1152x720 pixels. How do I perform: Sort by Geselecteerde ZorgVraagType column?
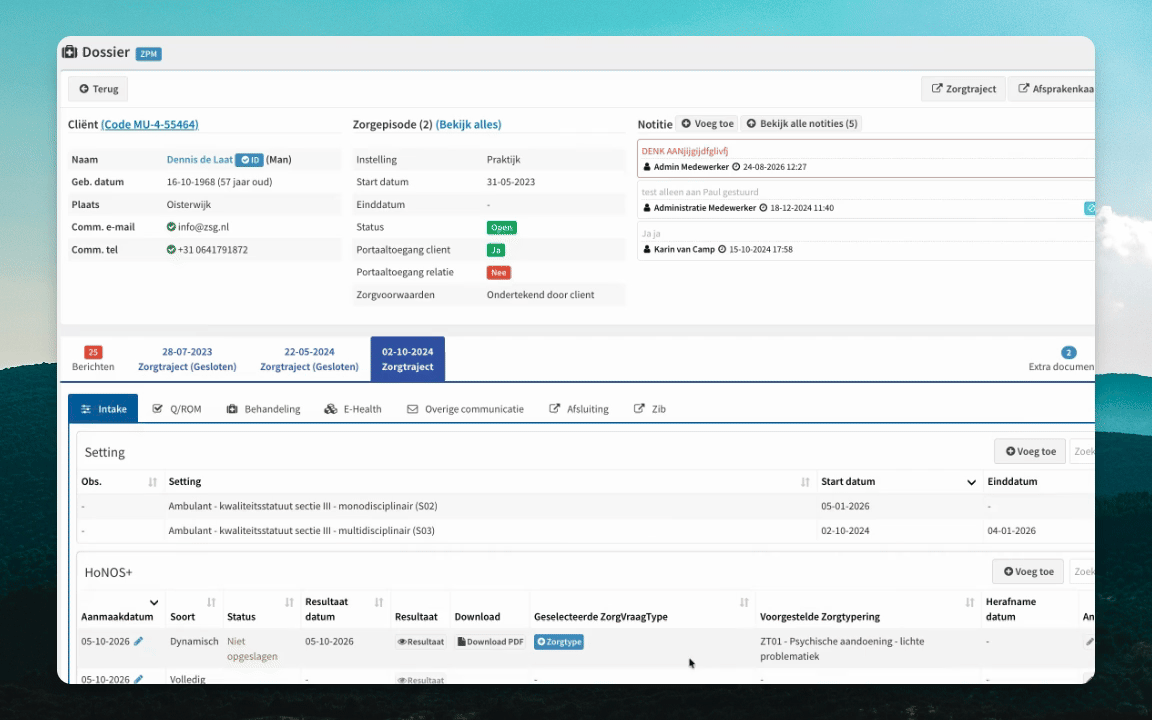pyautogui.click(x=744, y=602)
